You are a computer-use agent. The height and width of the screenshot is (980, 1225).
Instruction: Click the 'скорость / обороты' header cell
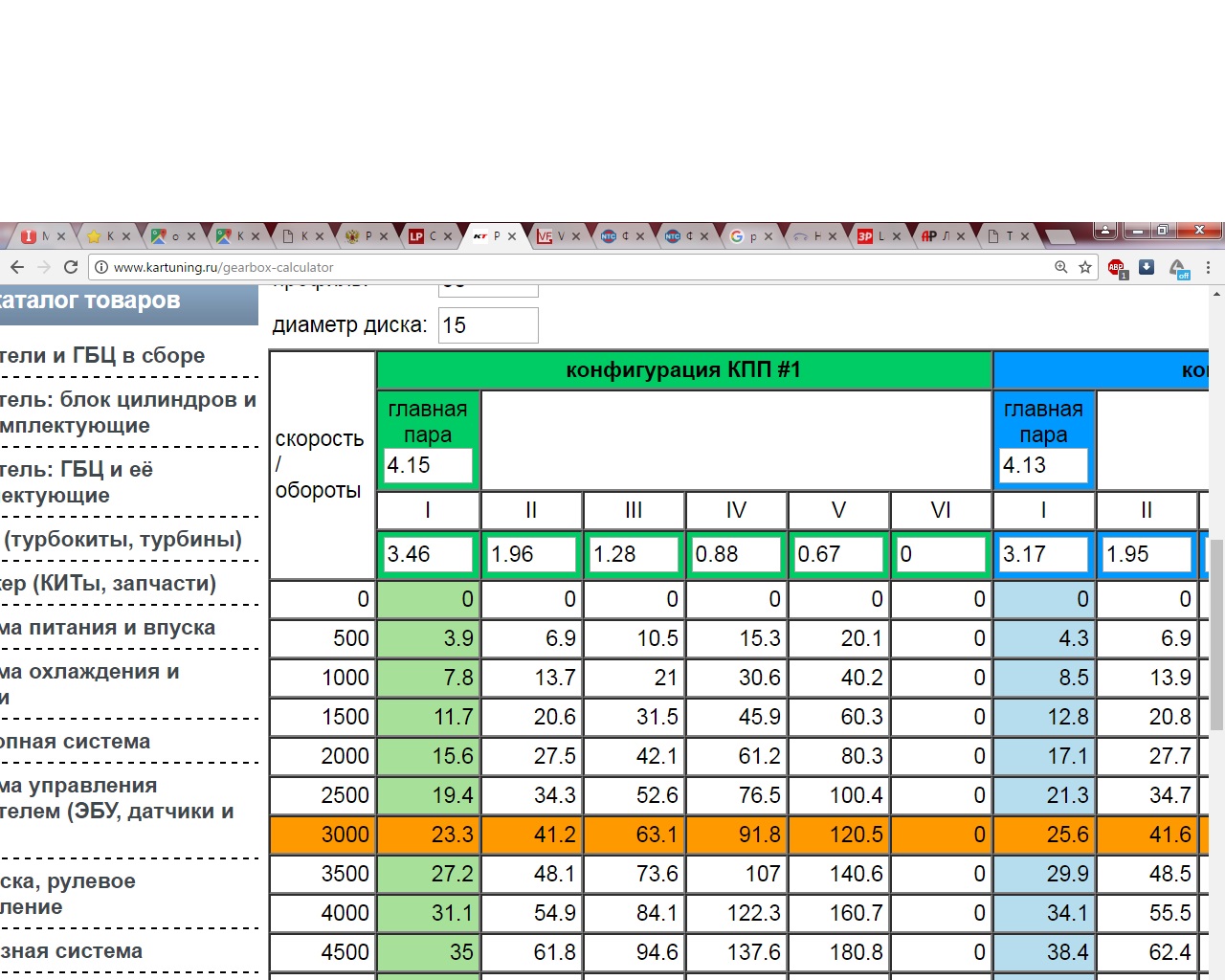click(x=322, y=464)
